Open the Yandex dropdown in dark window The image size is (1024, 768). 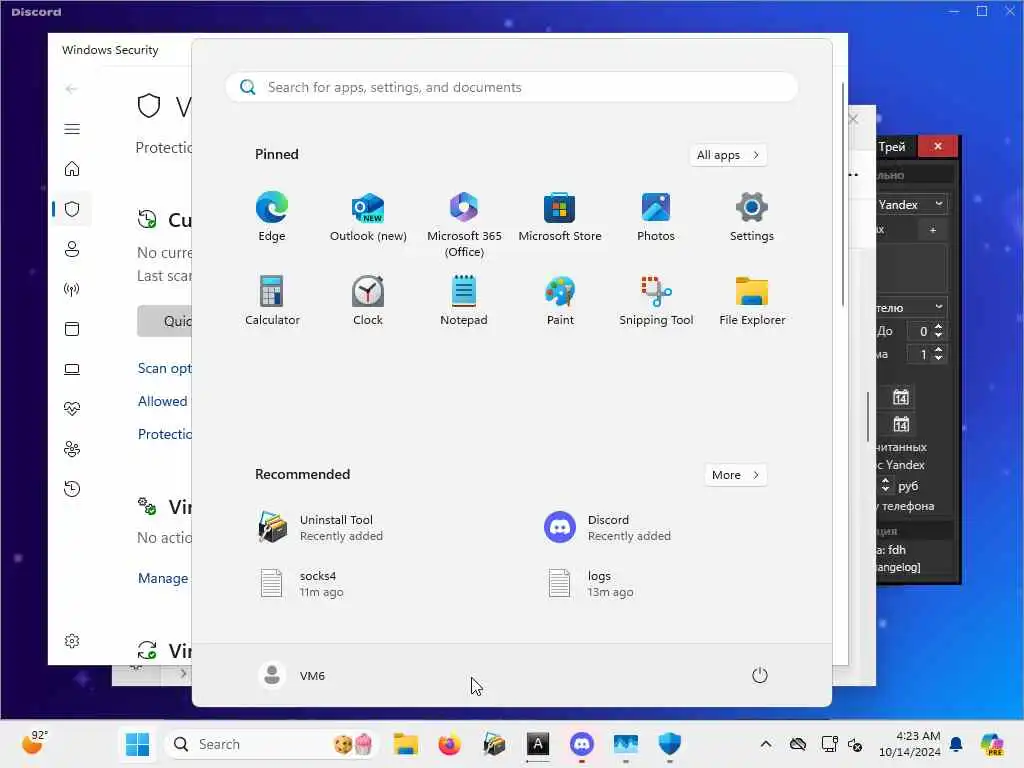[x=912, y=204]
